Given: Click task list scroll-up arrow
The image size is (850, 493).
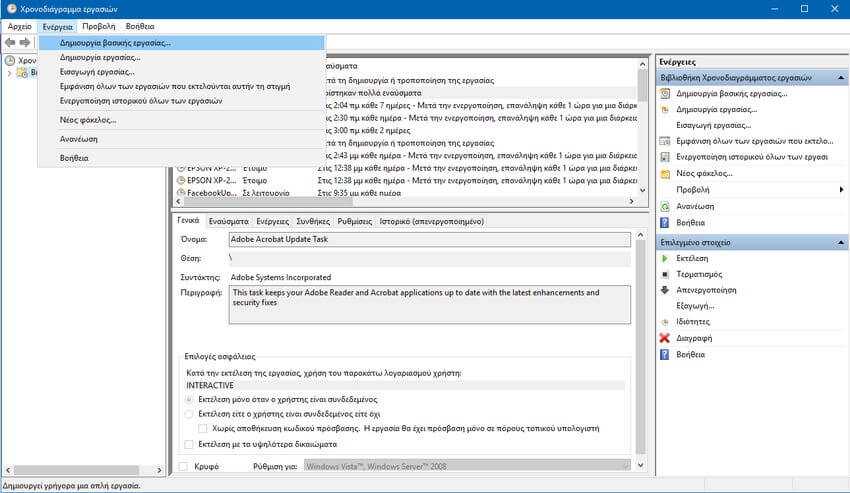Looking at the screenshot, I should (x=642, y=64).
